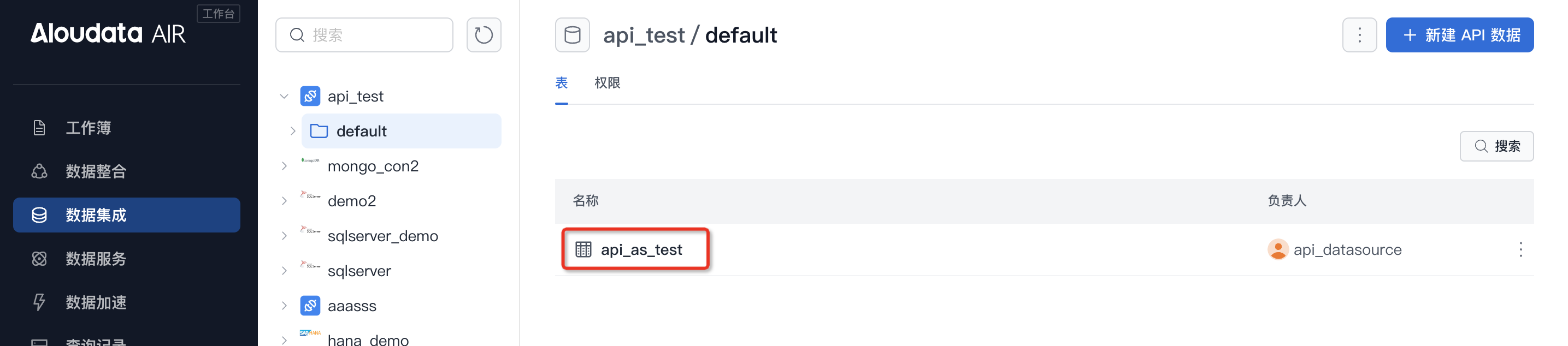Image resolution: width=1568 pixels, height=346 pixels.
Task: Switch to the 权限 tab
Action: click(606, 83)
